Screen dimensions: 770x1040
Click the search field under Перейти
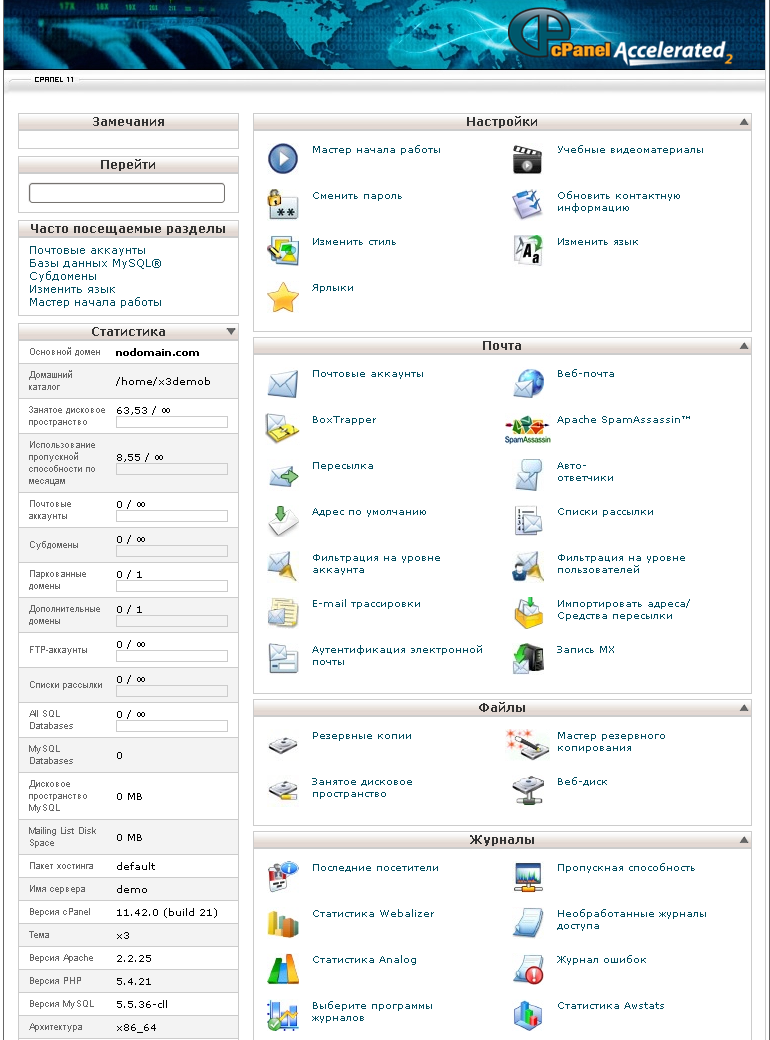127,193
